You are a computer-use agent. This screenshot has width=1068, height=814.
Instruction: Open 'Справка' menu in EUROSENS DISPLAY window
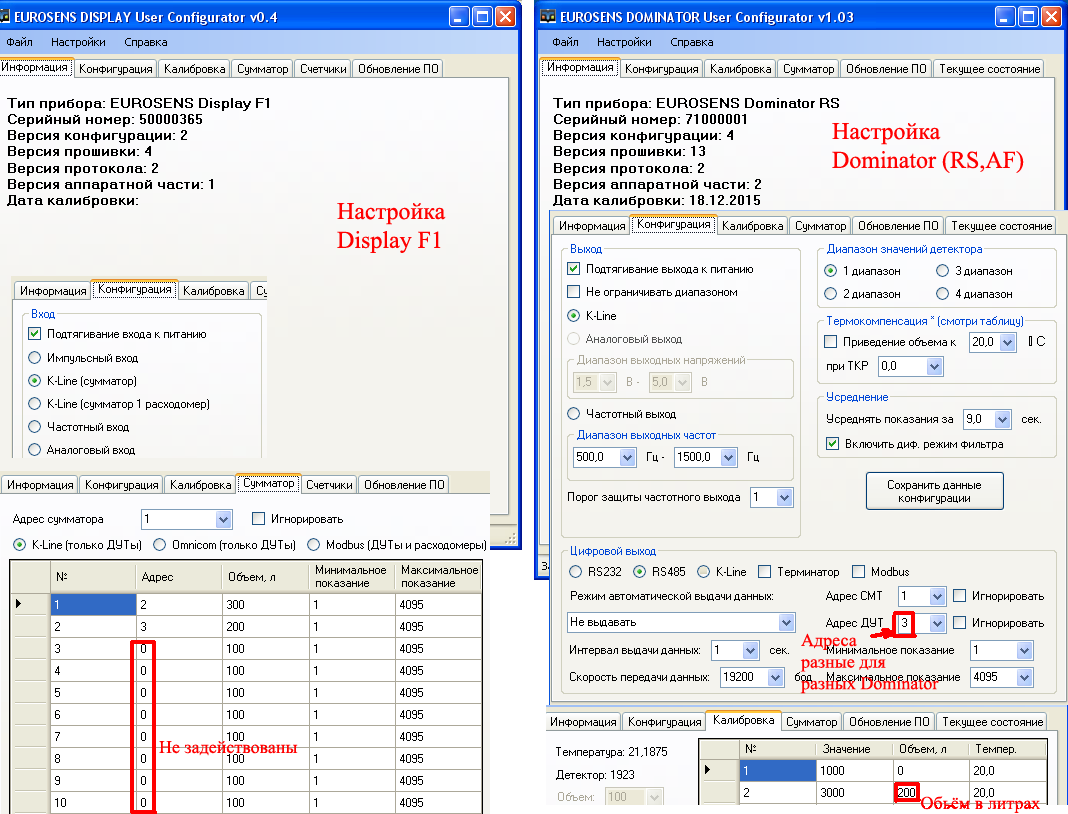coord(146,42)
